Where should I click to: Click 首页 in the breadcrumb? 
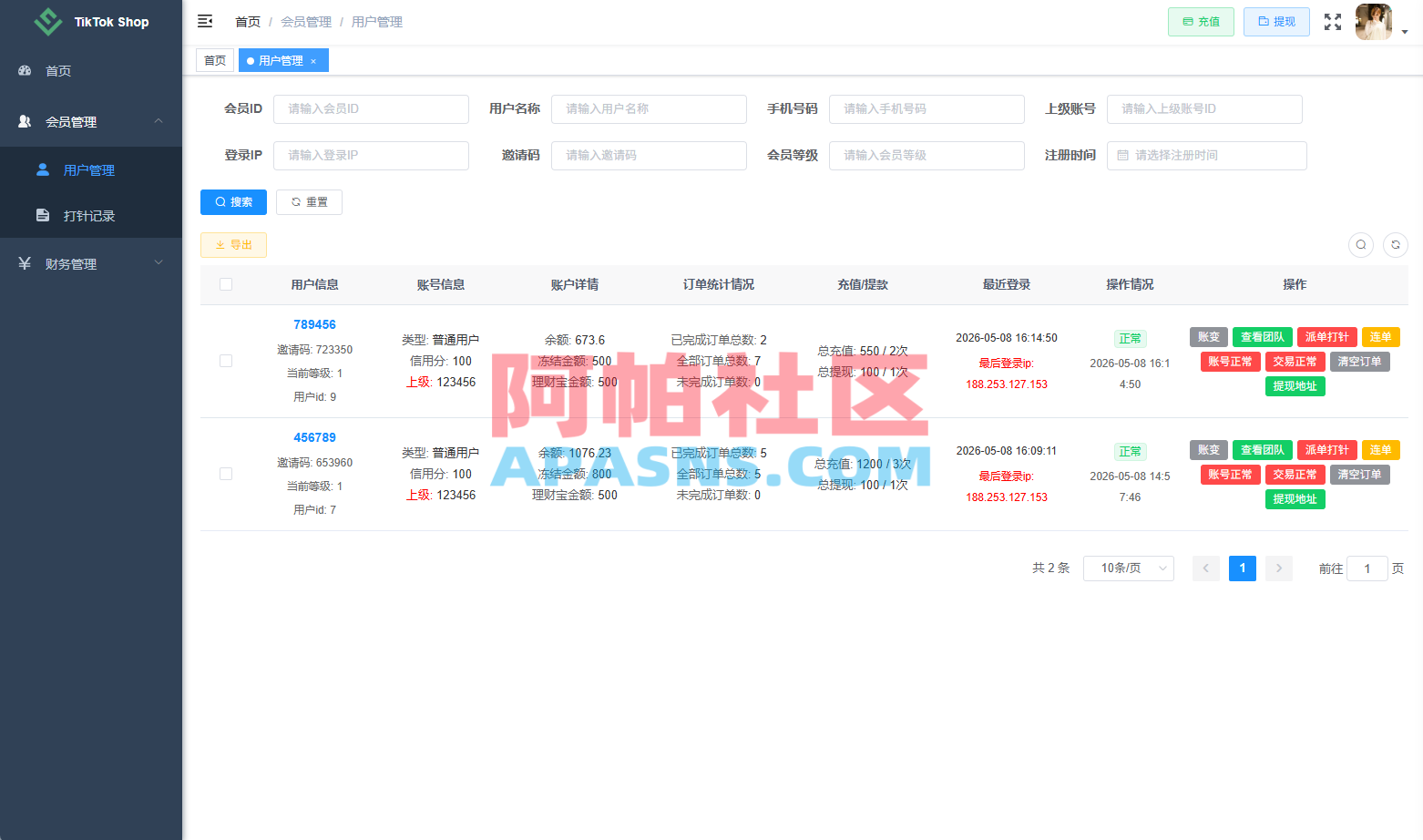click(x=248, y=22)
